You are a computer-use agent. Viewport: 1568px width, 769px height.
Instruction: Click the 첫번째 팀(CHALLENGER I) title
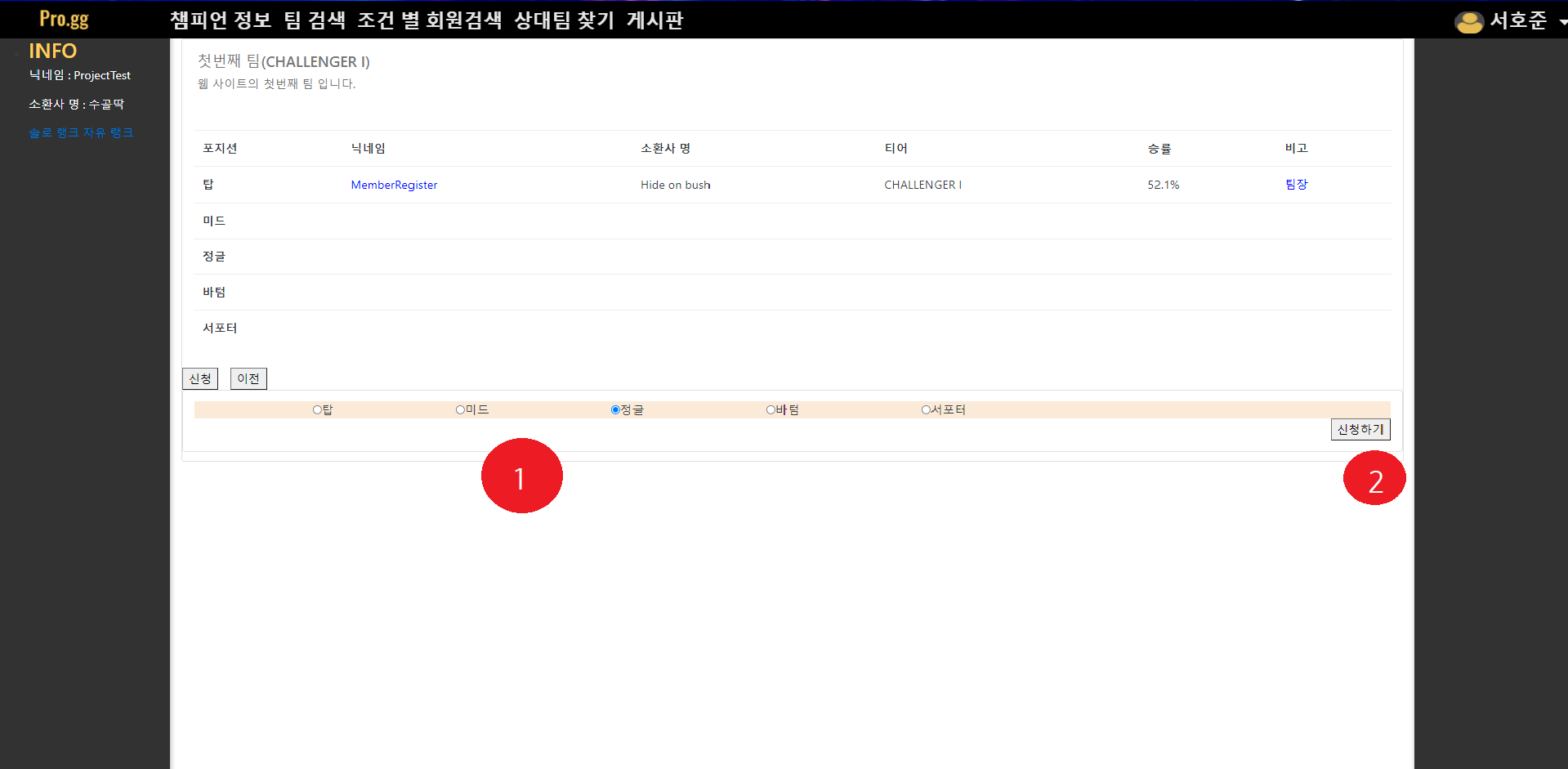284,61
